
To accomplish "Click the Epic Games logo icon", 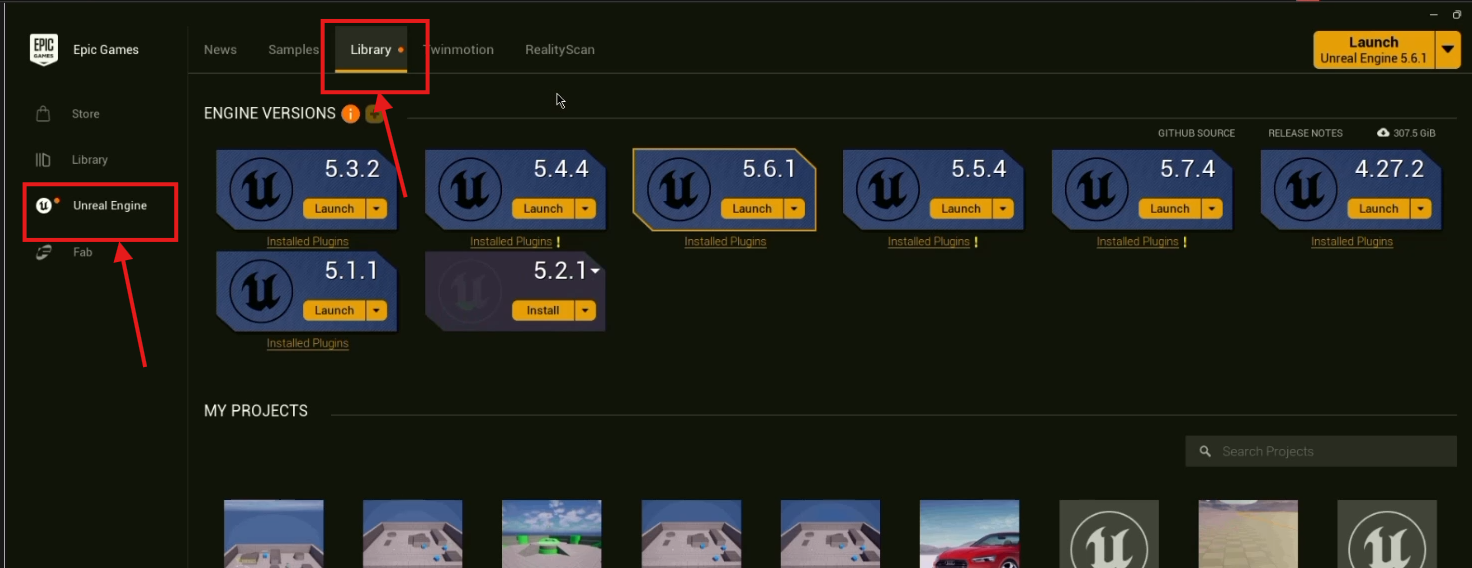I will [44, 50].
